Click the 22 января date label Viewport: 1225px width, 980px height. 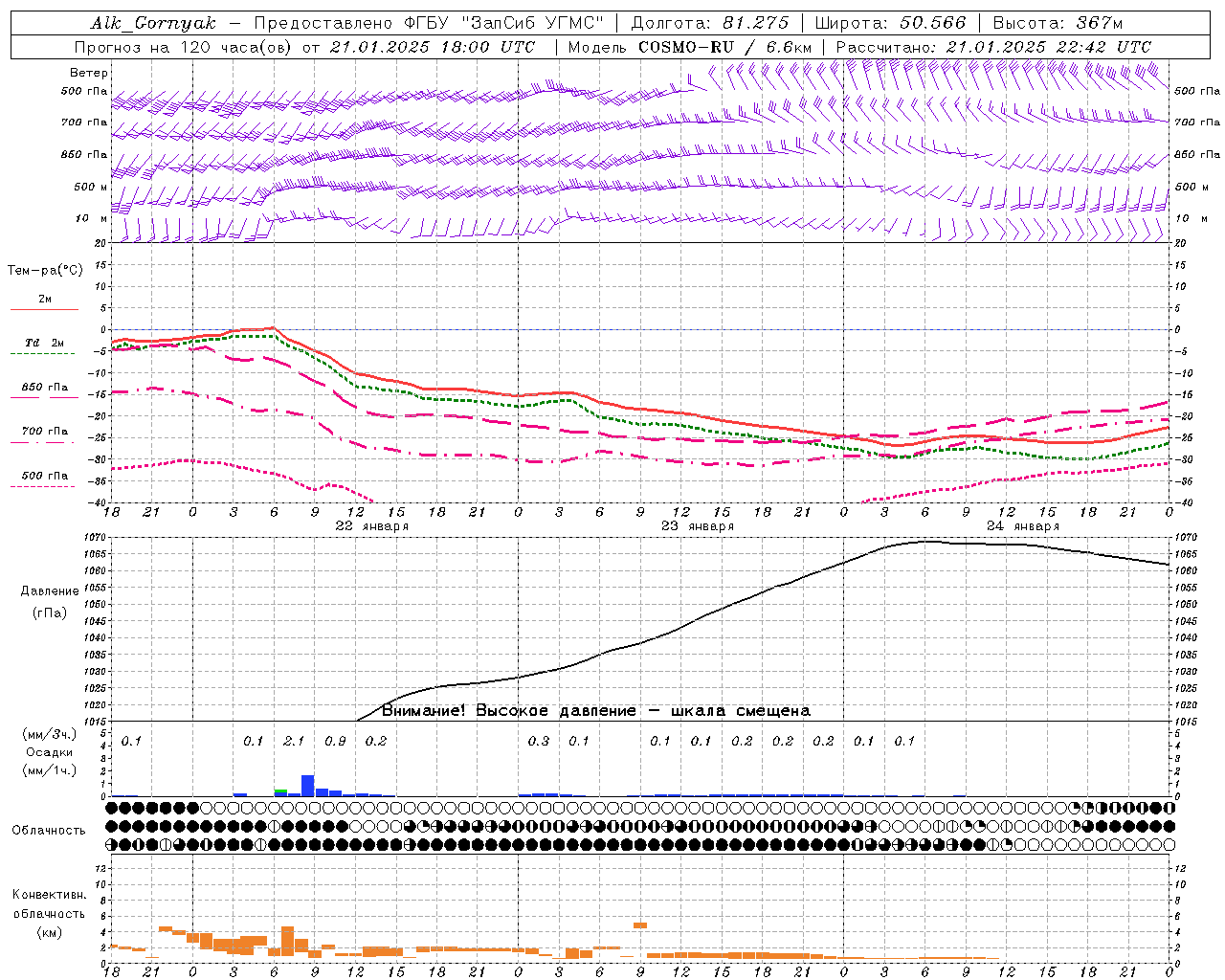pyautogui.click(x=372, y=526)
